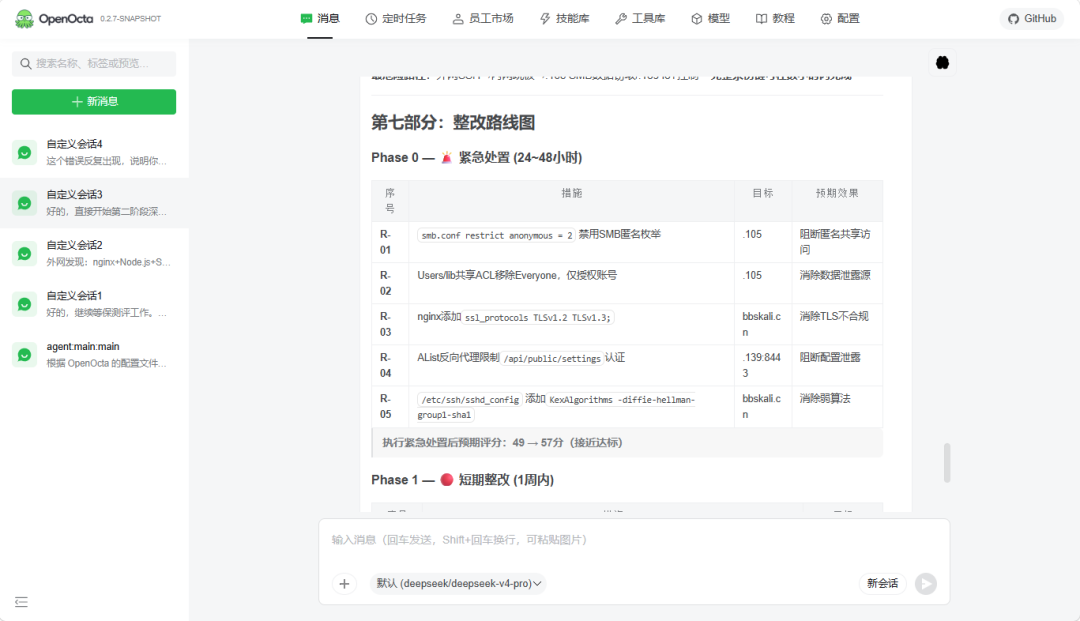Create a new message with 新消息
The image size is (1080, 621).
94,102
